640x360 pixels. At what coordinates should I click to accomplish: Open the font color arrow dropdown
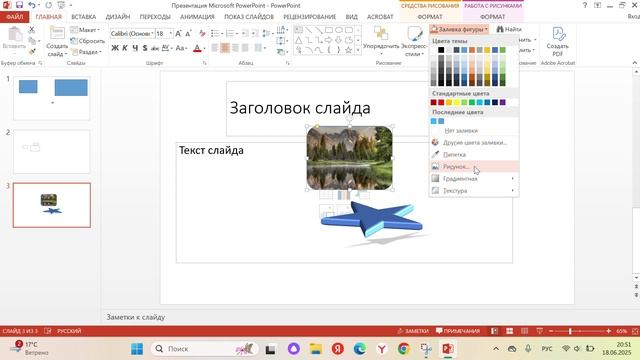(x=204, y=48)
